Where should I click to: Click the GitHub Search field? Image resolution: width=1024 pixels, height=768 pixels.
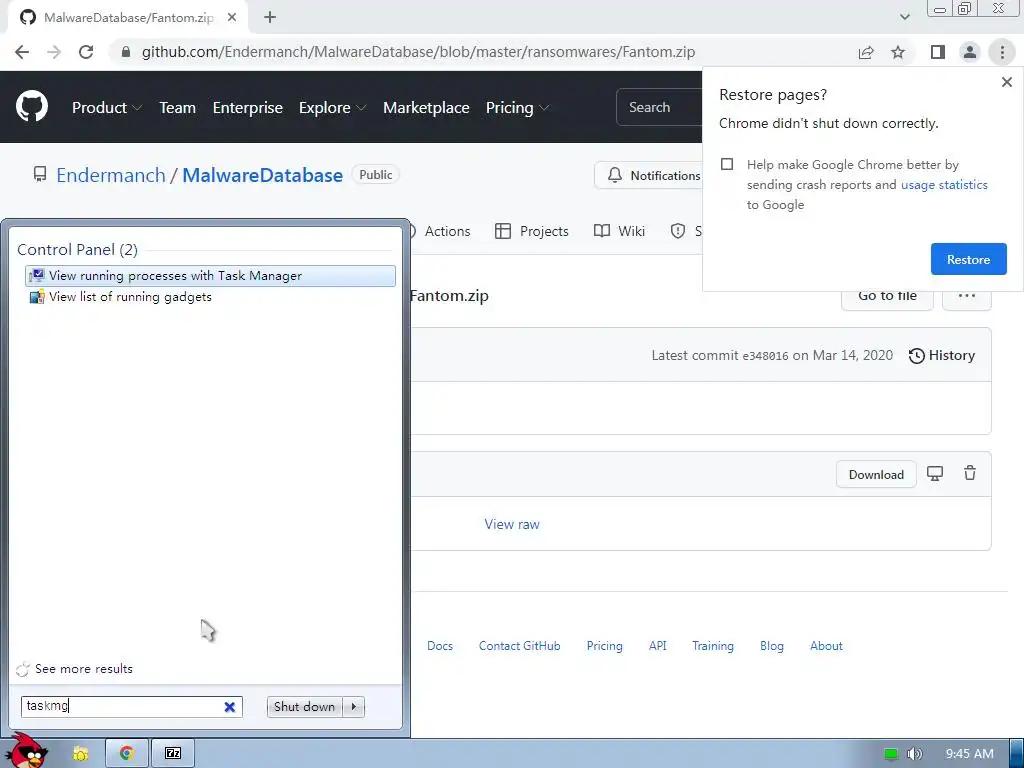(658, 107)
